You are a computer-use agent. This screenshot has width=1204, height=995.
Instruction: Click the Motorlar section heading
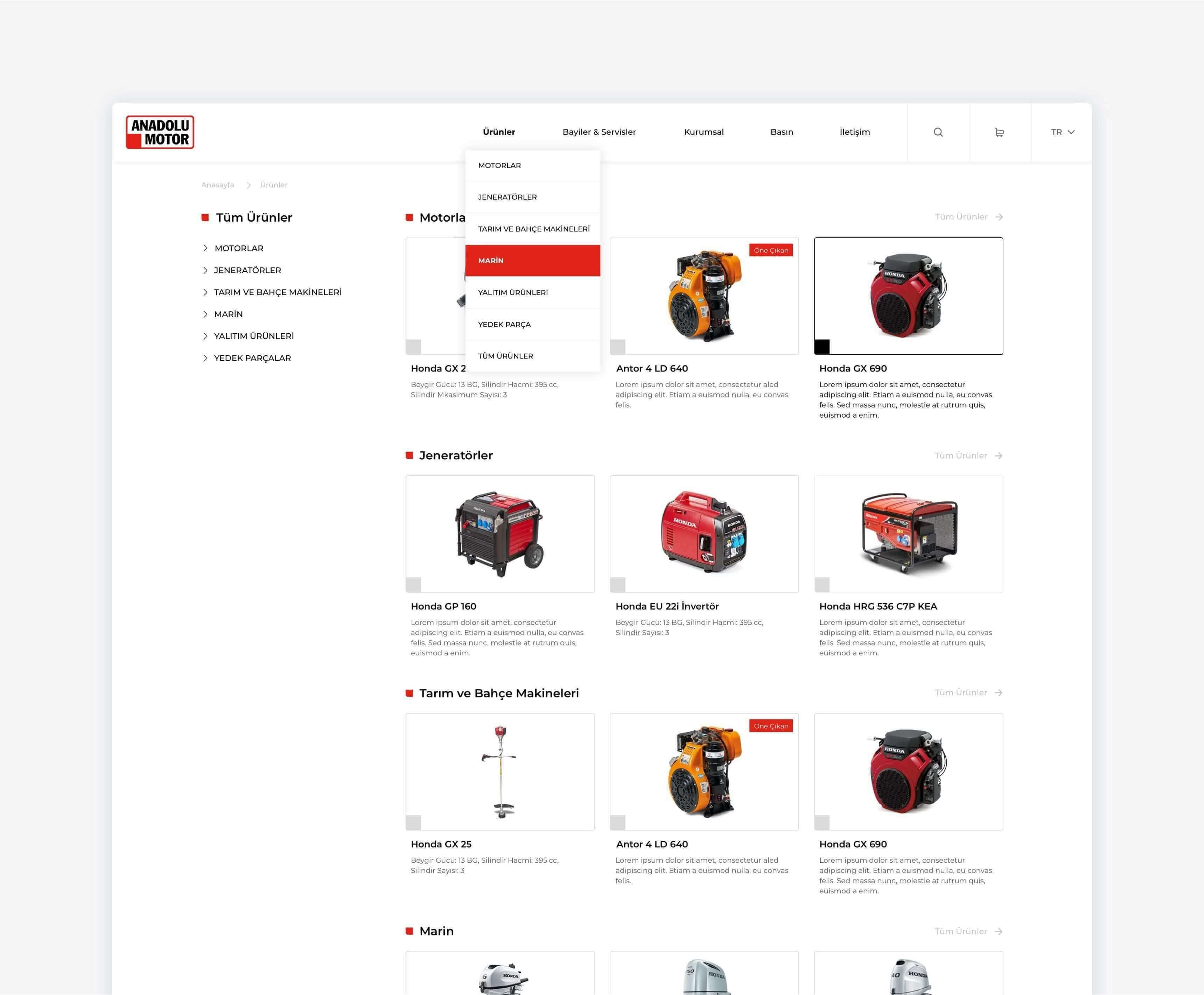coord(442,217)
